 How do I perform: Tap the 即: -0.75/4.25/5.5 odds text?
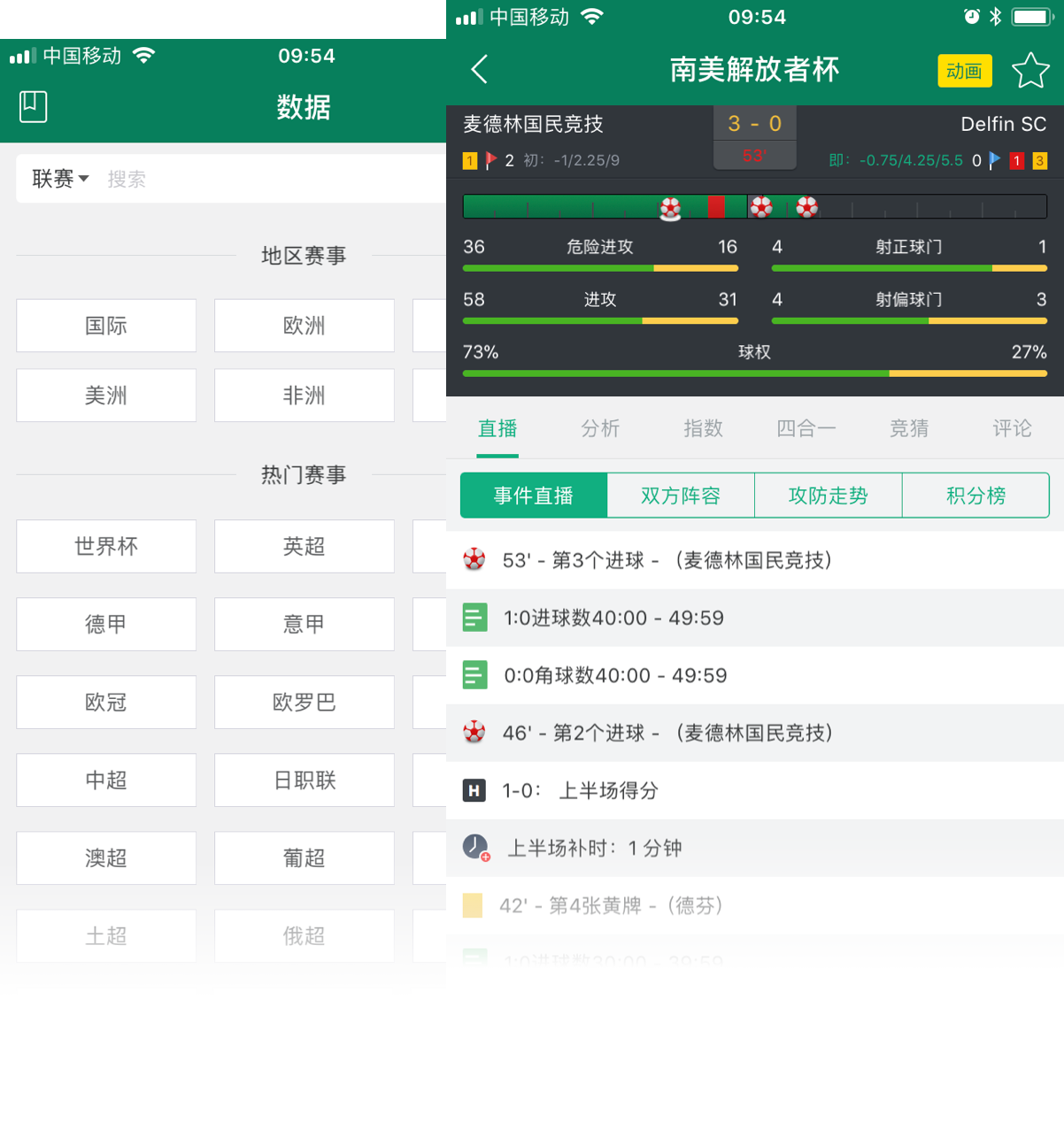pos(896,160)
